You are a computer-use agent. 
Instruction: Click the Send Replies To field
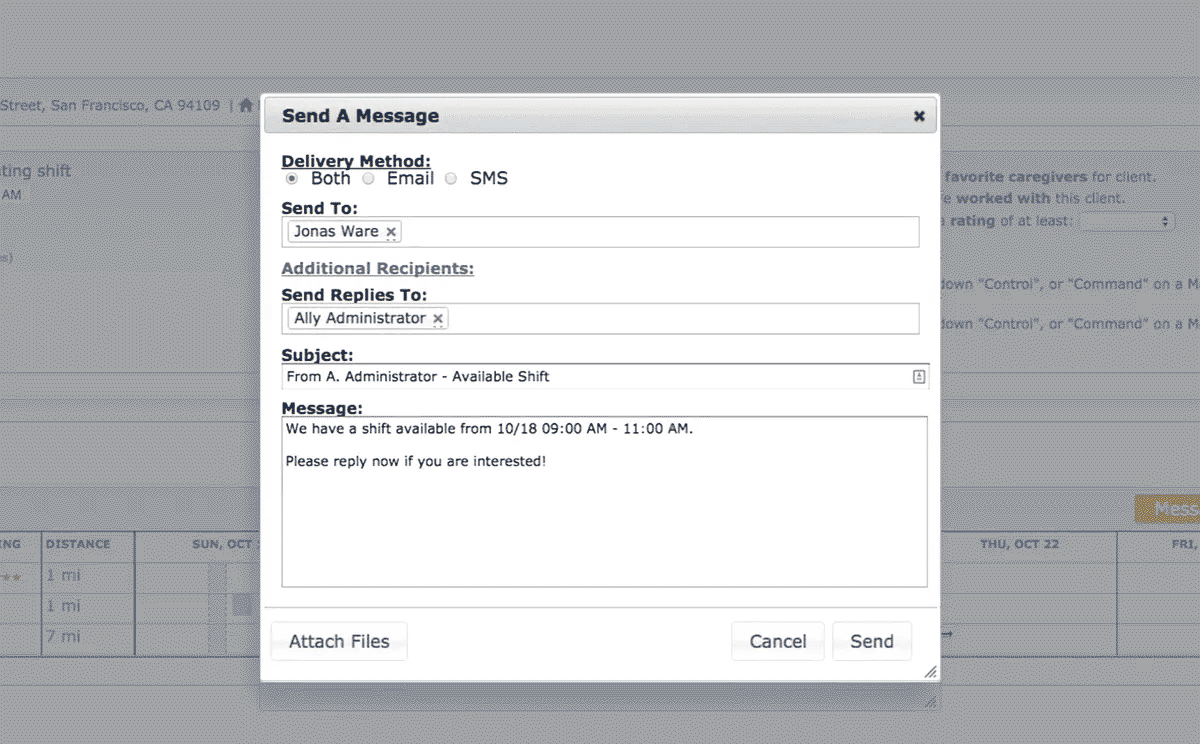tap(600, 319)
